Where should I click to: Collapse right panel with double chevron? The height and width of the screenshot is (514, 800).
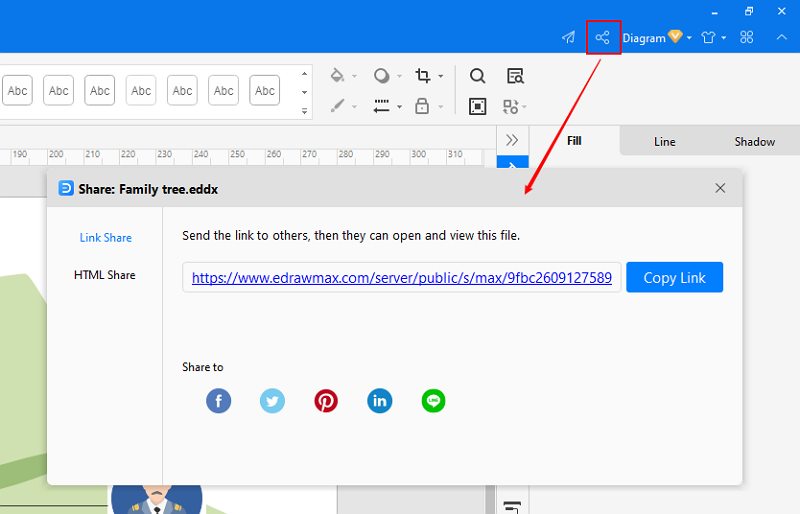click(512, 140)
